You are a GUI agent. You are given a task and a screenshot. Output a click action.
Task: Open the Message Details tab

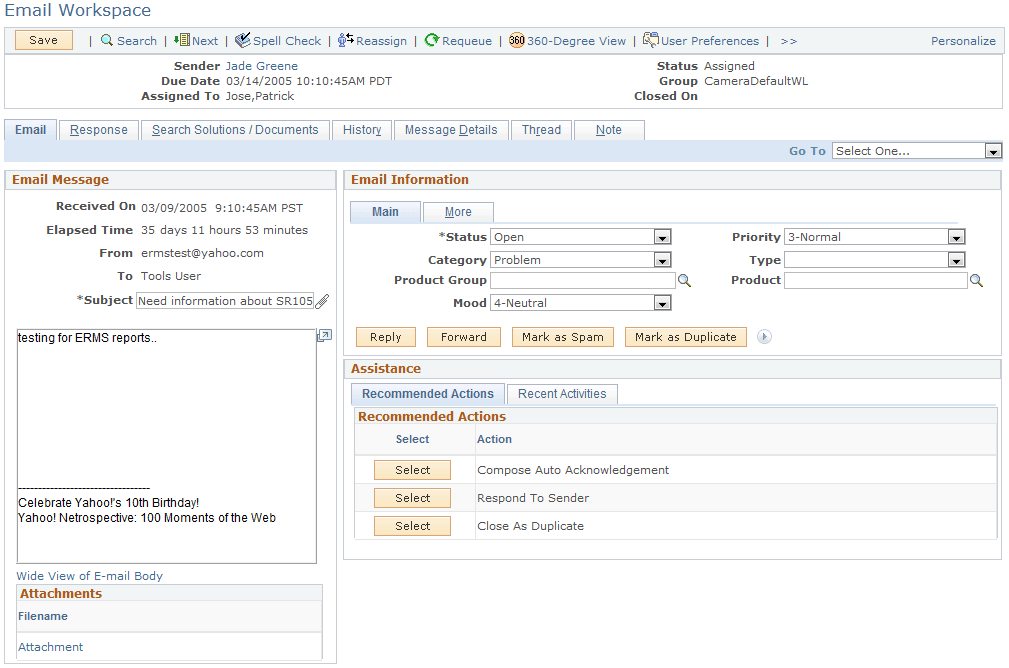point(451,130)
